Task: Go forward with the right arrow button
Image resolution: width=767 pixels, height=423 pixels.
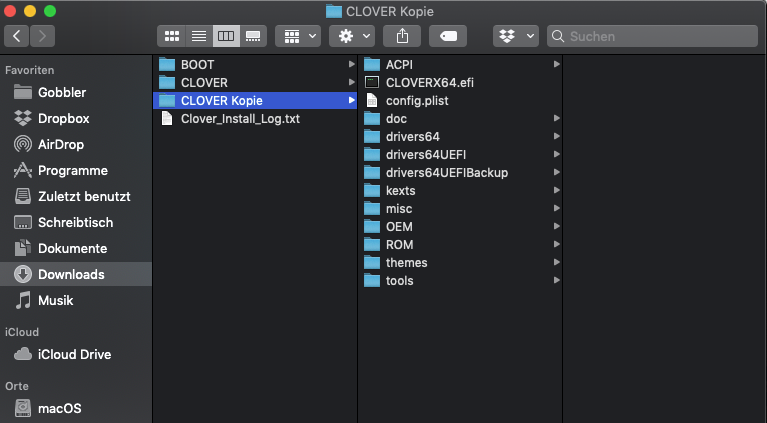Action: coord(43,36)
